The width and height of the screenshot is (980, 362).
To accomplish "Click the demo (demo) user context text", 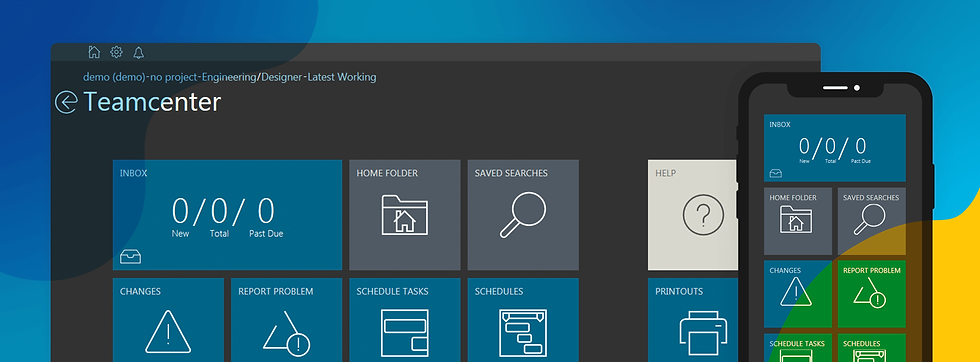I will 115,78.
